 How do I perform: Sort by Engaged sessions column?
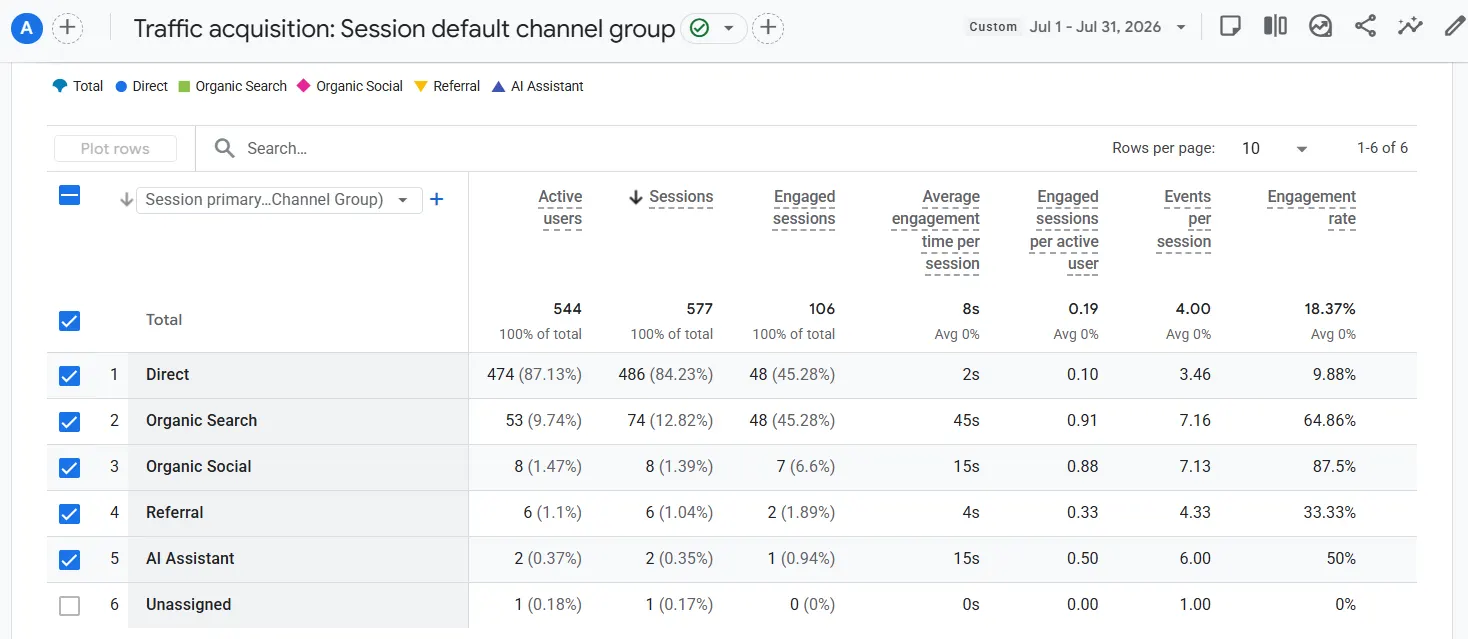[804, 208]
